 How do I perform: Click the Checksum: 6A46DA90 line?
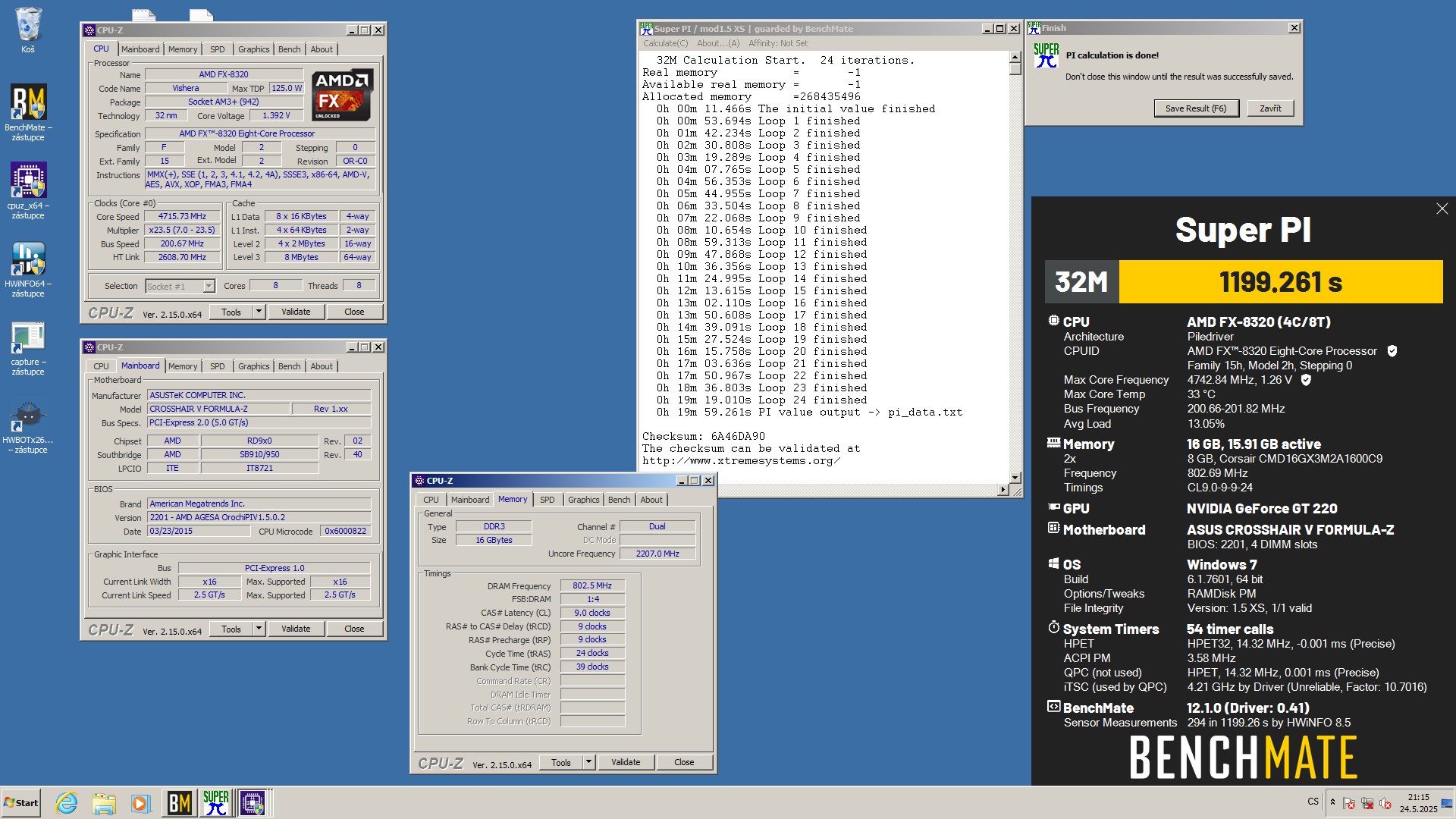pyautogui.click(x=703, y=436)
